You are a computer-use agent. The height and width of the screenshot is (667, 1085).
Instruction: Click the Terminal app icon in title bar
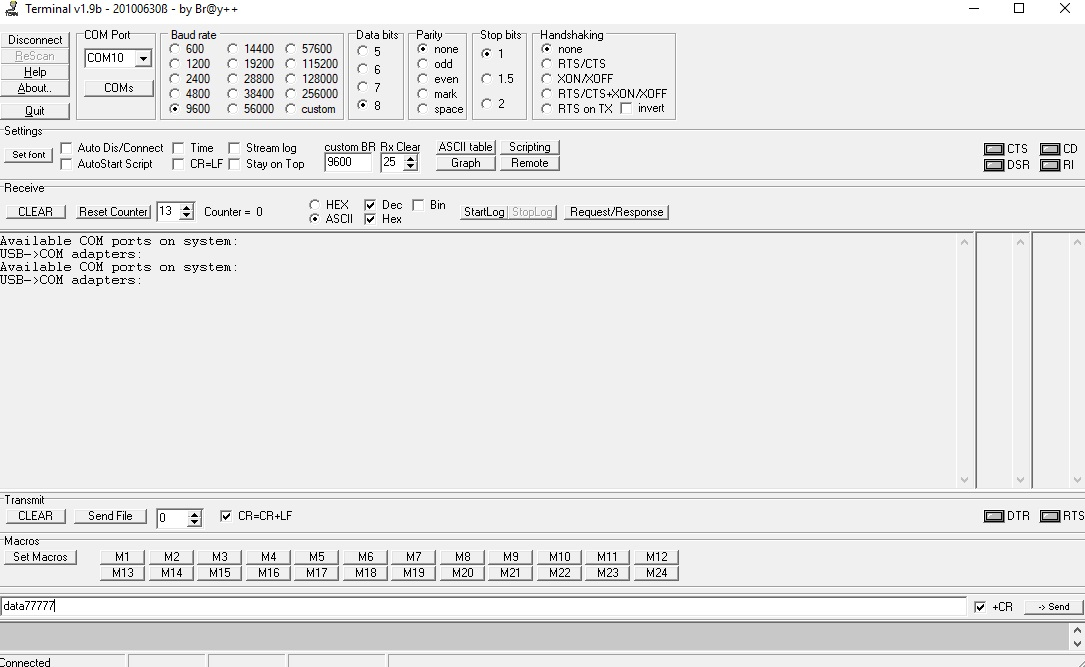pyautogui.click(x=10, y=9)
